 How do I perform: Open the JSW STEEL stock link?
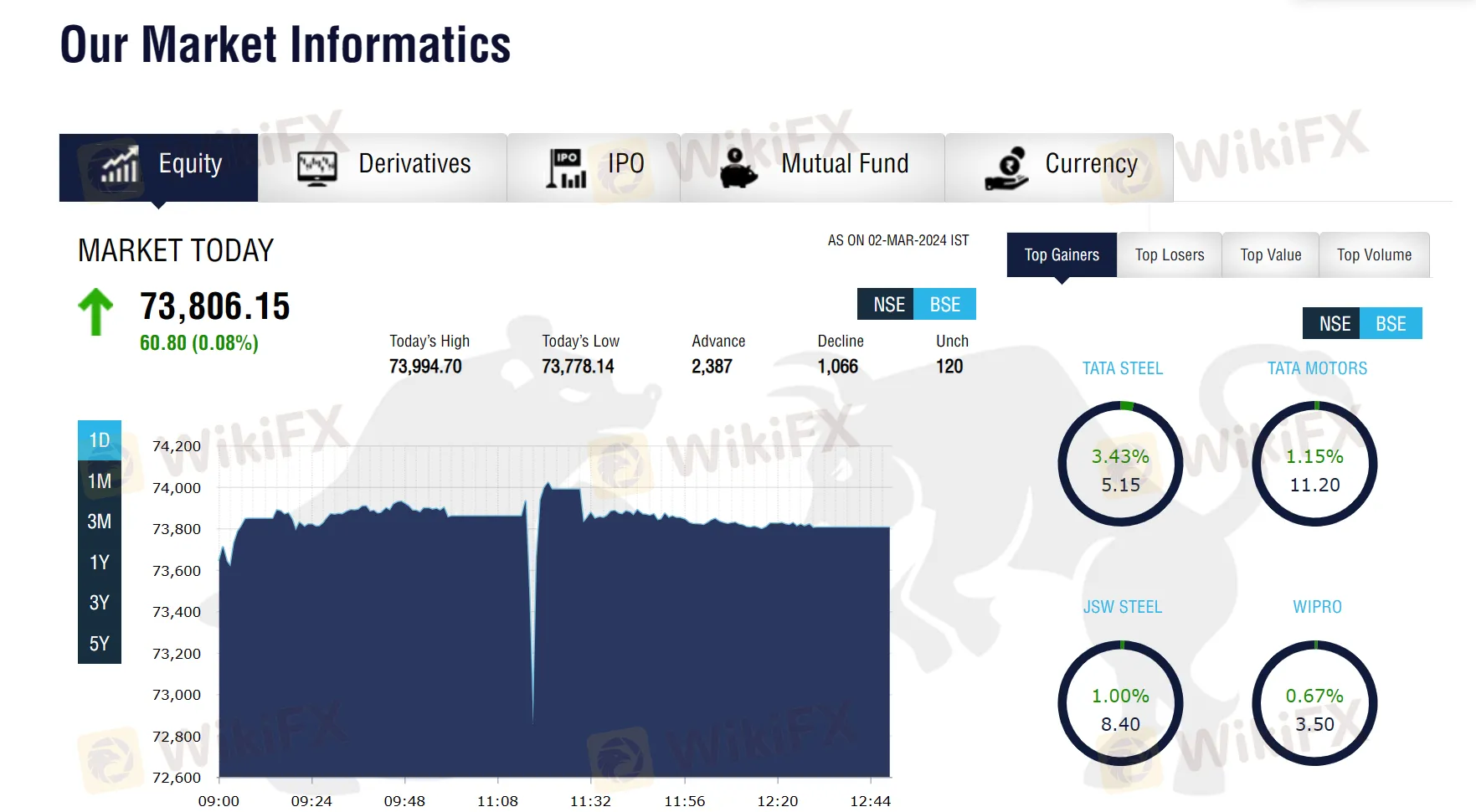tap(1122, 607)
